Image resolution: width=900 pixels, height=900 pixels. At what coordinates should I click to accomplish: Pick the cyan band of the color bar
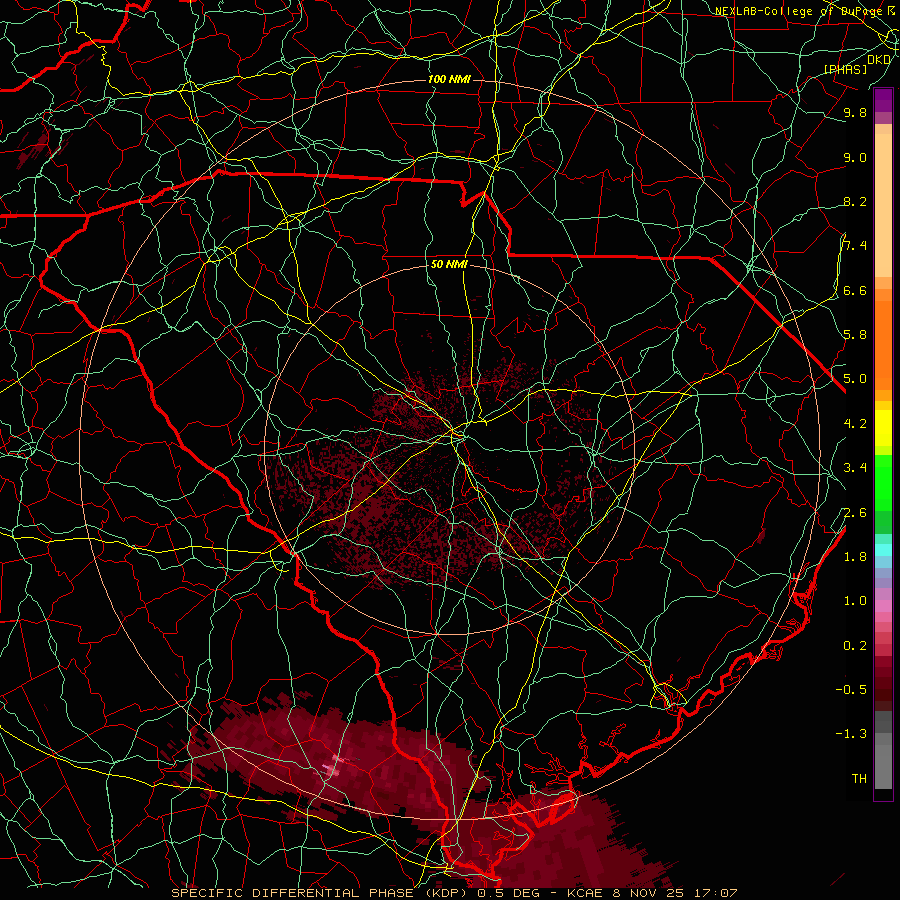pos(883,550)
